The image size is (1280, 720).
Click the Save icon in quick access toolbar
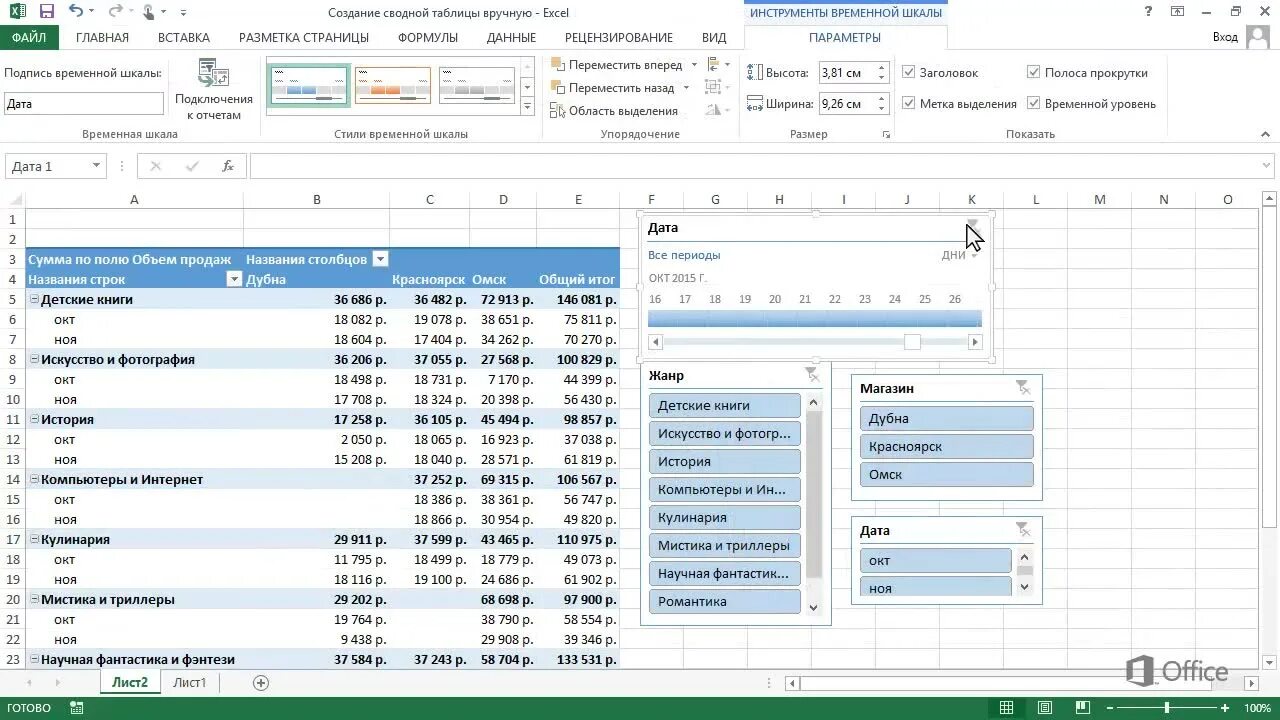tap(46, 12)
